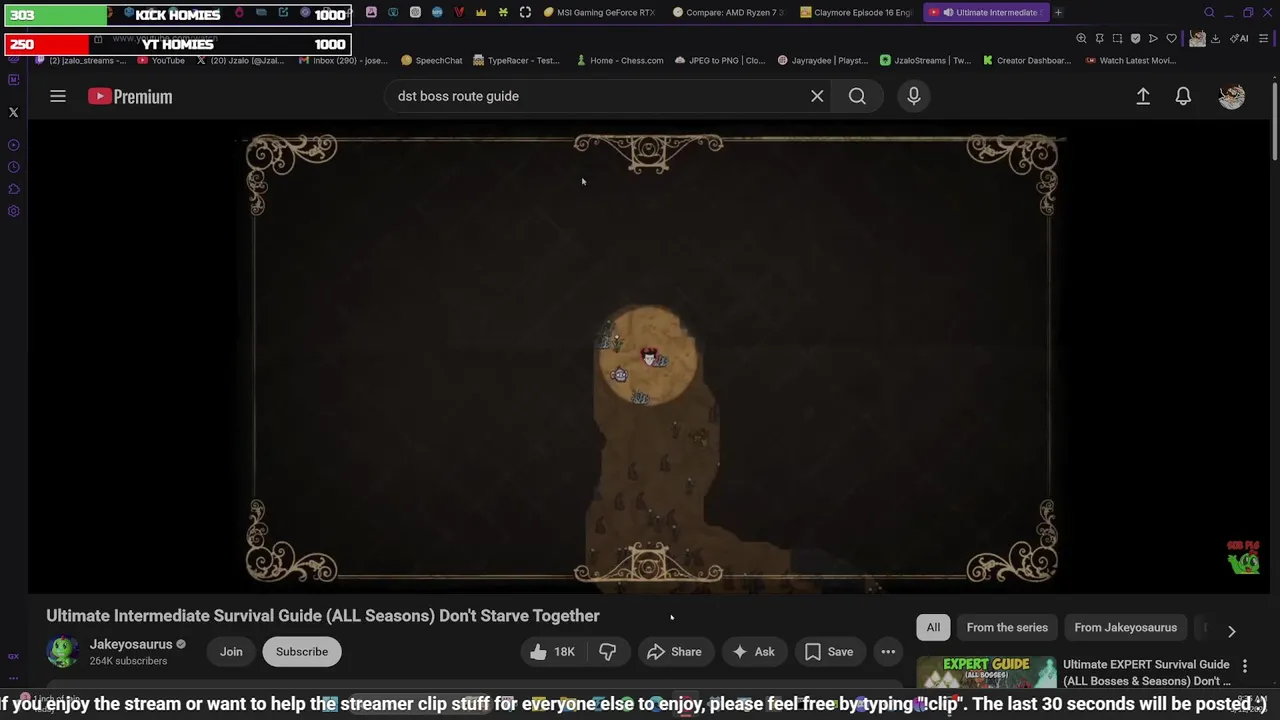The width and height of the screenshot is (1280, 720).
Task: Select the All filter chip
Action: [x=933, y=628]
